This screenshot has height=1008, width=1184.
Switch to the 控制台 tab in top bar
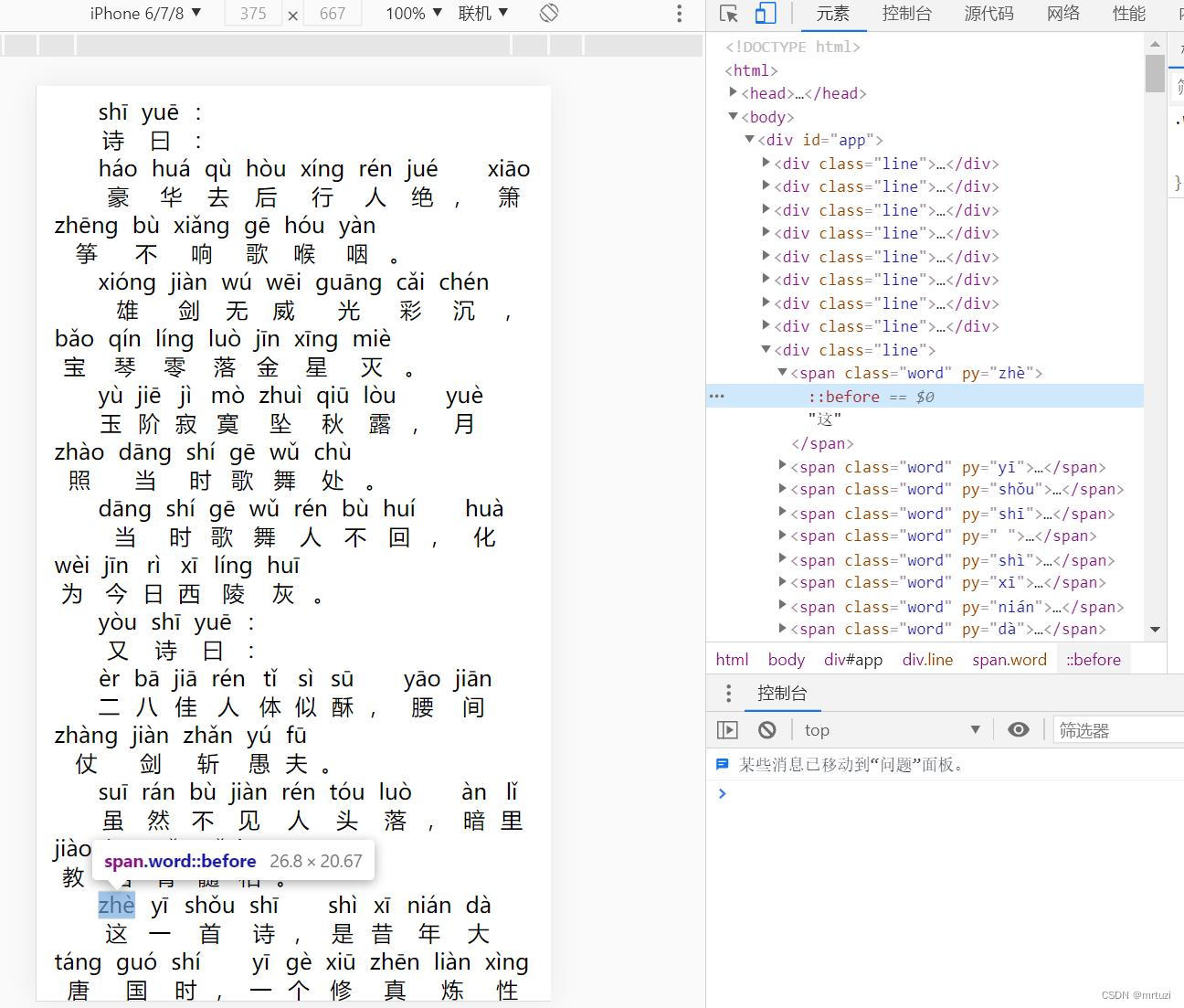(907, 14)
